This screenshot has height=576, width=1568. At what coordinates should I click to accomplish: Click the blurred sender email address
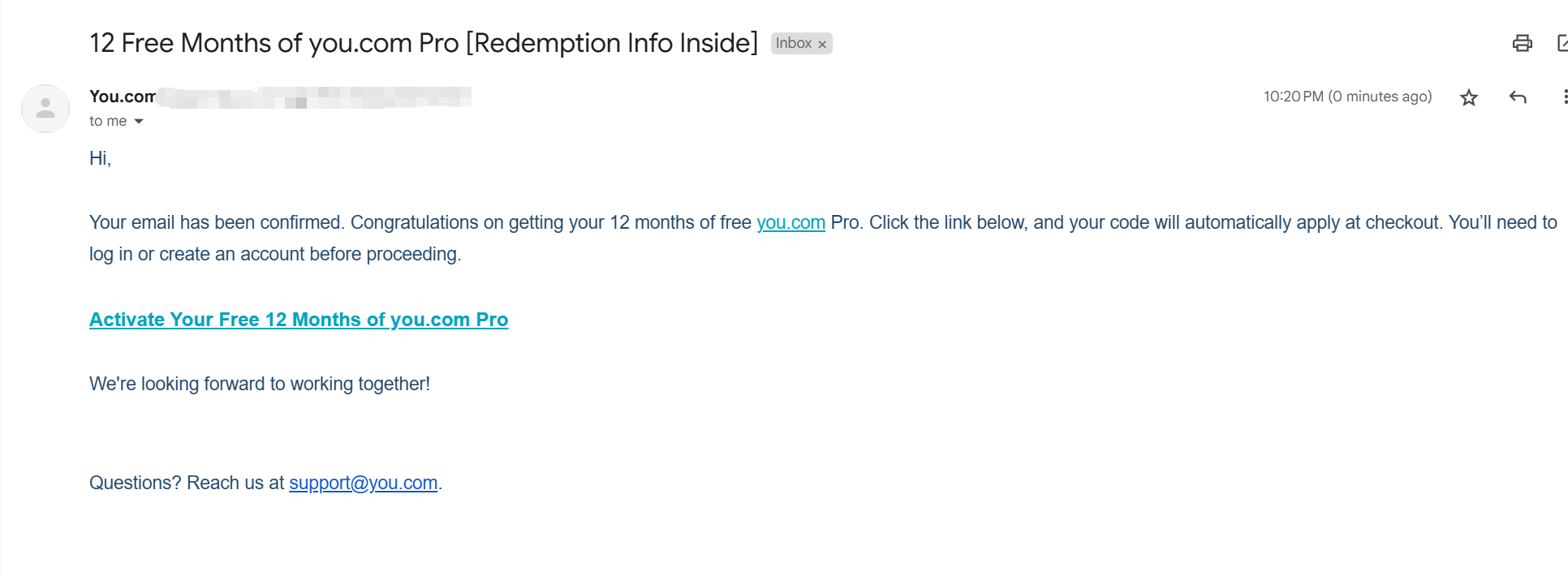pos(315,97)
